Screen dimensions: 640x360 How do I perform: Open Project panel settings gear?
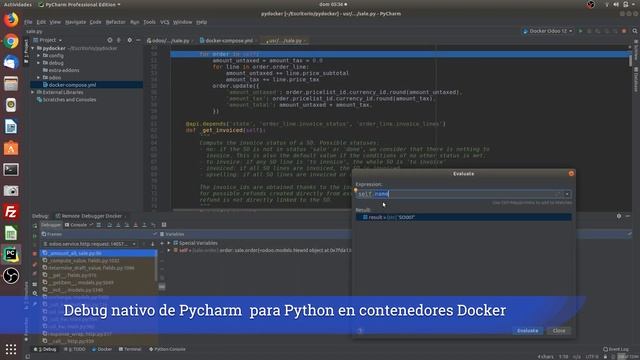click(x=129, y=40)
